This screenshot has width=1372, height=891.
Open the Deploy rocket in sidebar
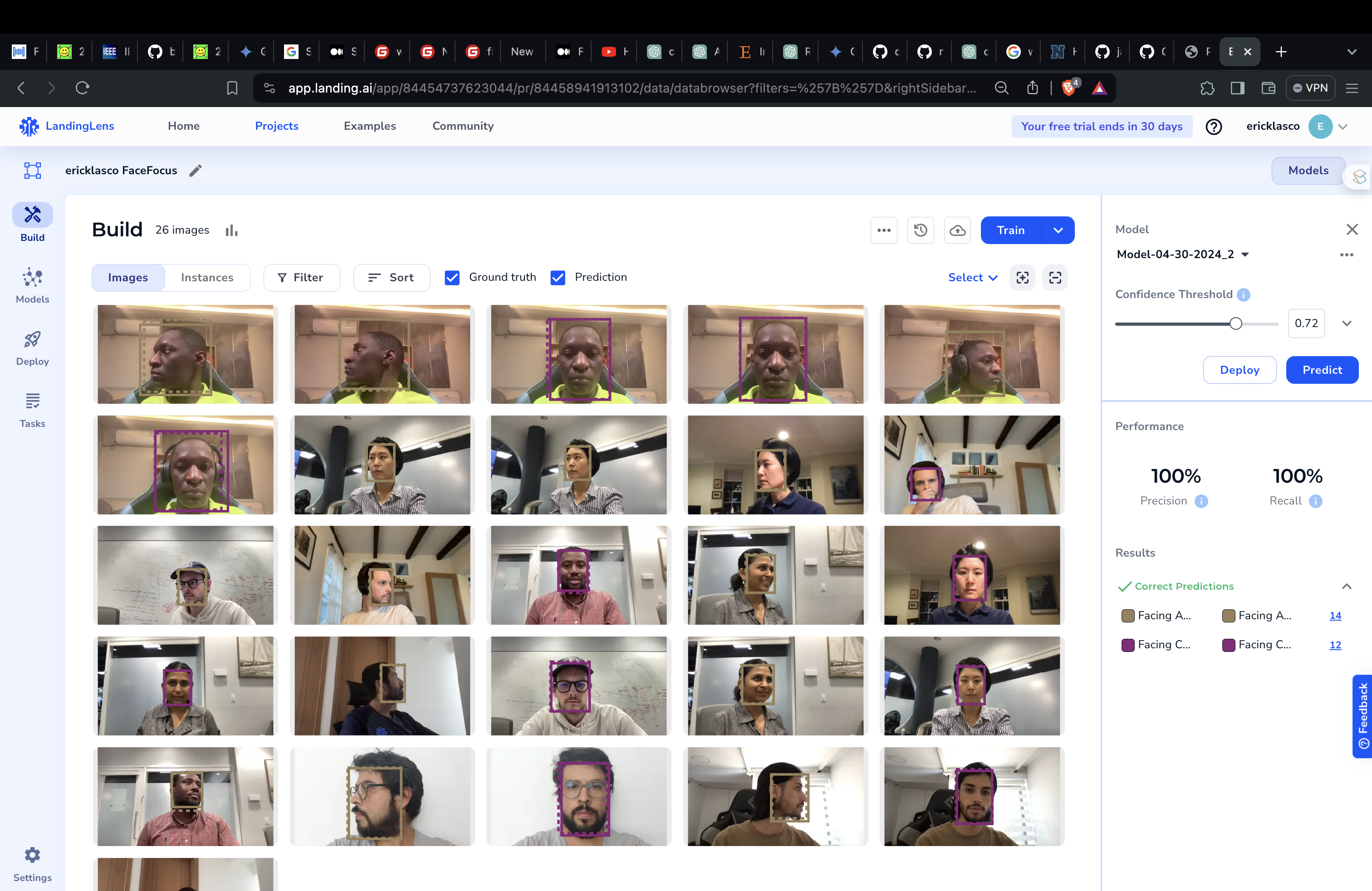click(32, 348)
